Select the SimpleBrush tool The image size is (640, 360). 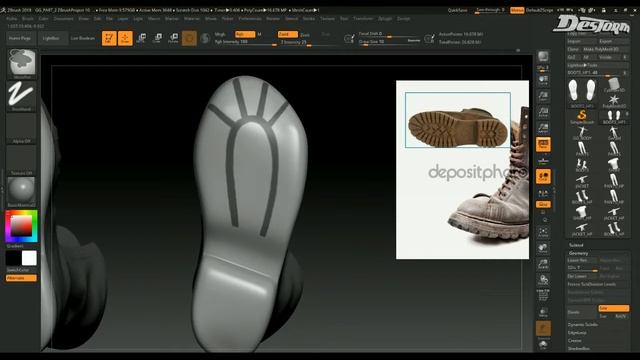(x=582, y=116)
